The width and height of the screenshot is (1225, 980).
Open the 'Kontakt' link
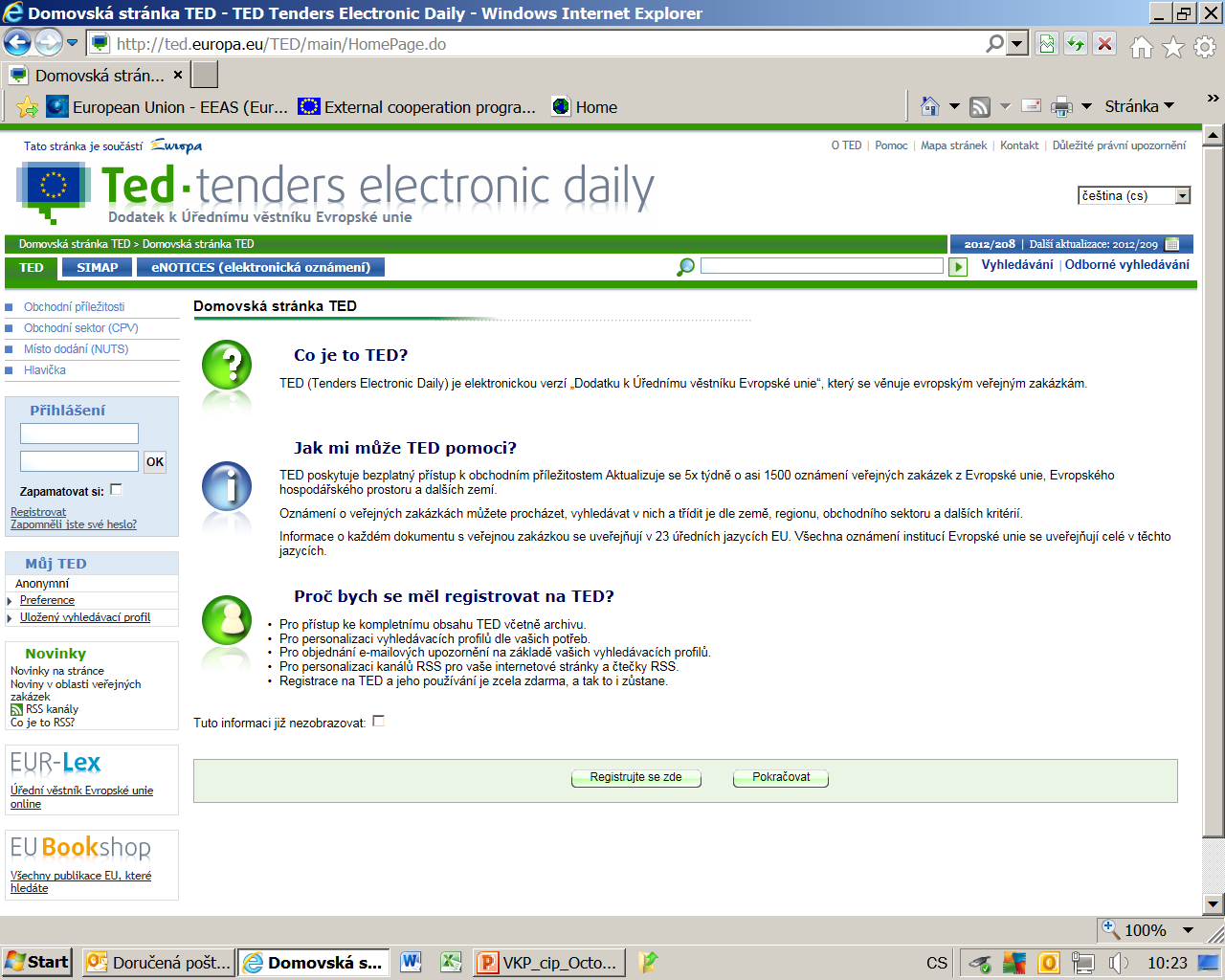(x=1019, y=145)
